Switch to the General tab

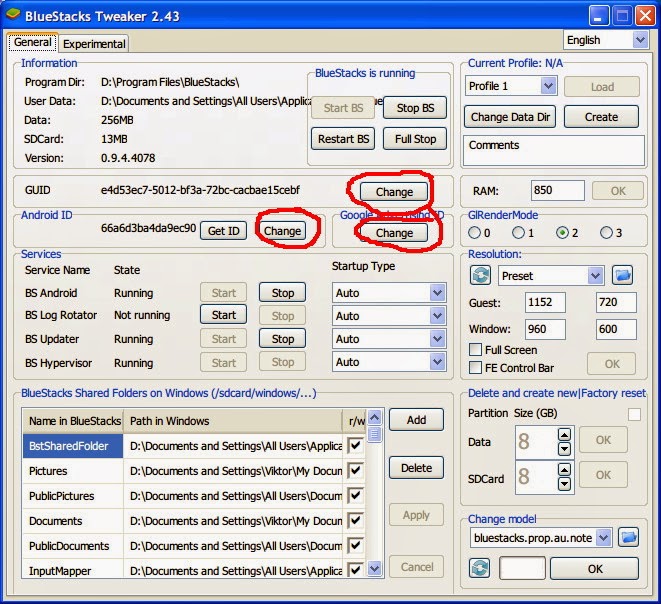pos(32,42)
